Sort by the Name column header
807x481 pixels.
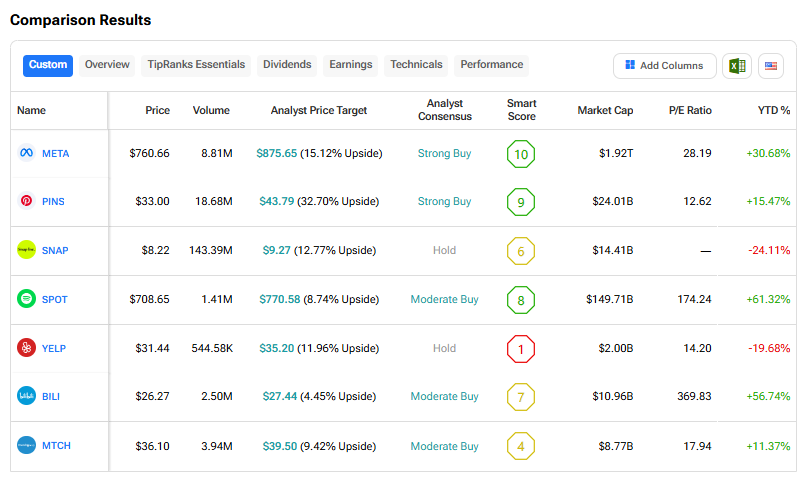pyautogui.click(x=31, y=110)
